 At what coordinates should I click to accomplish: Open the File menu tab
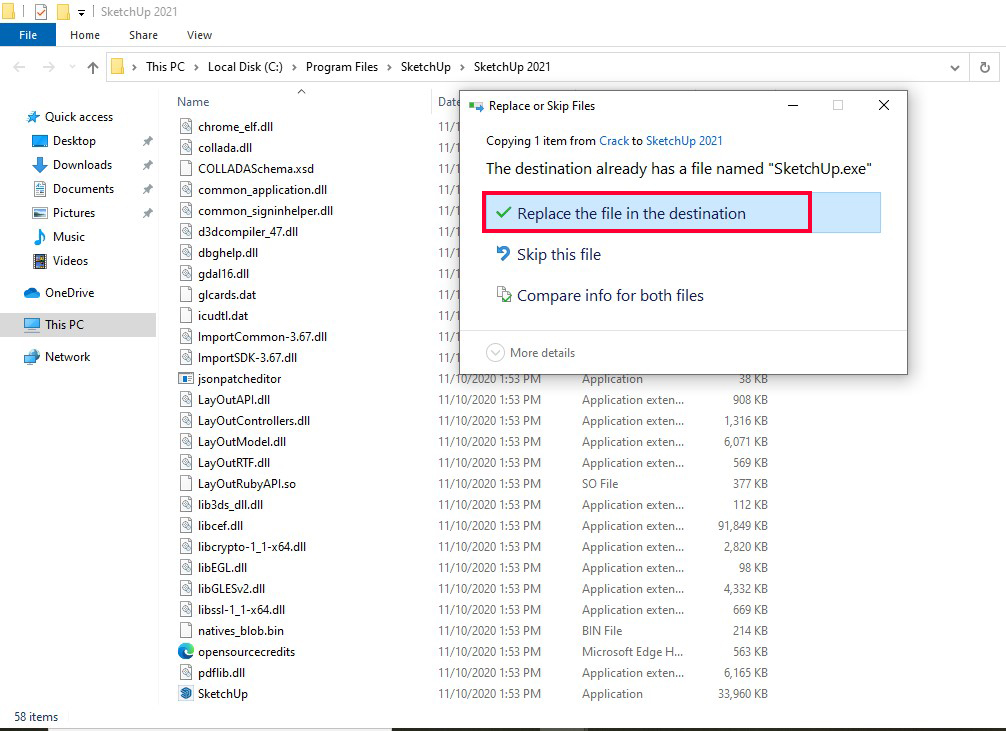[28, 35]
